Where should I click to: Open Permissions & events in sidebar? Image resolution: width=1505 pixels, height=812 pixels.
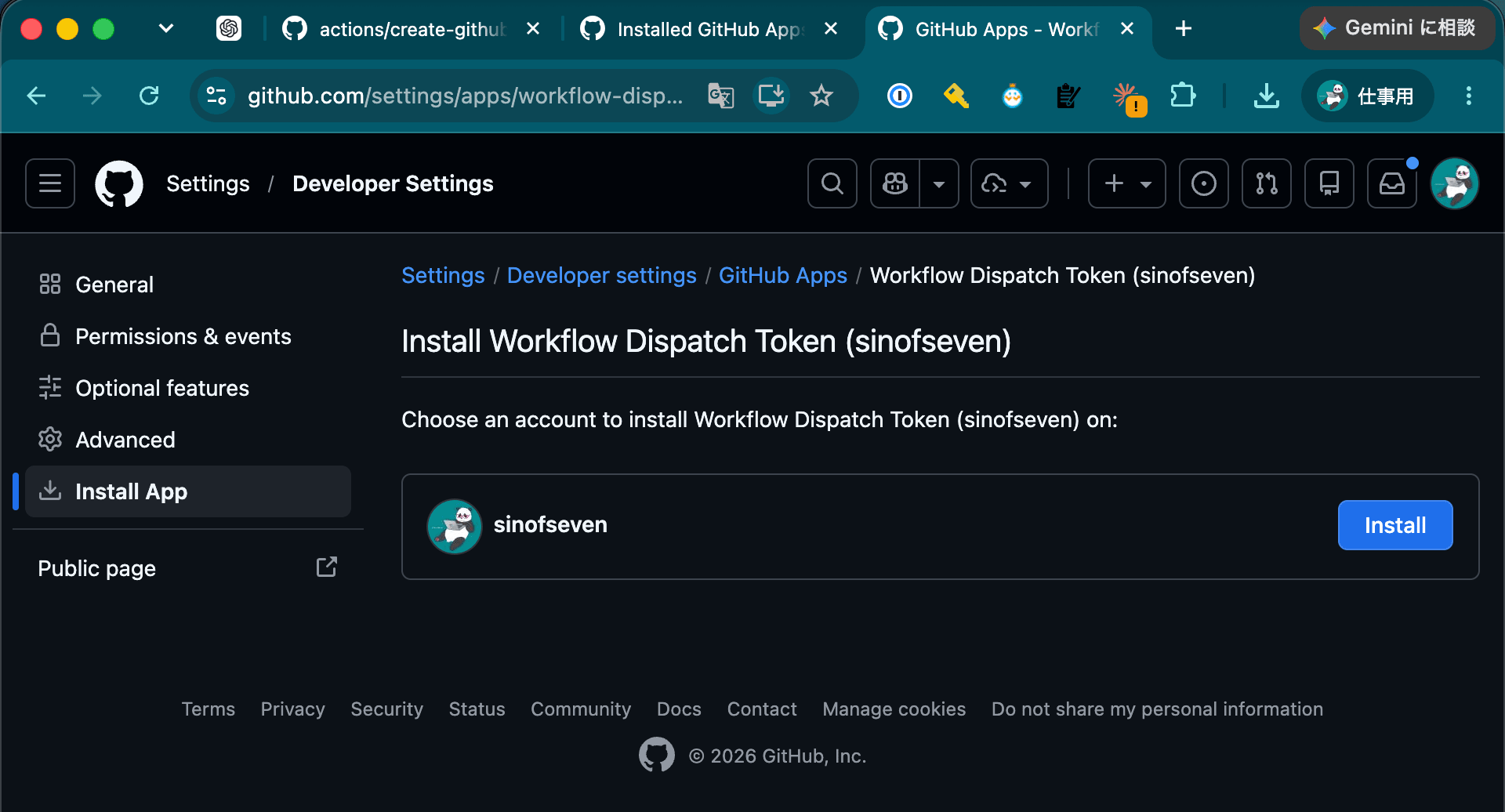click(x=188, y=336)
